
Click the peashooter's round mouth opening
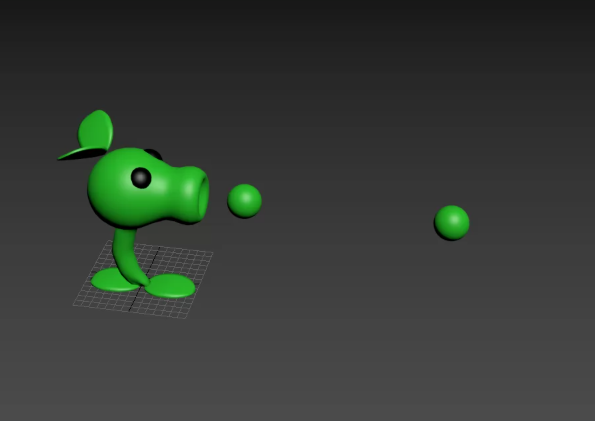tap(204, 196)
